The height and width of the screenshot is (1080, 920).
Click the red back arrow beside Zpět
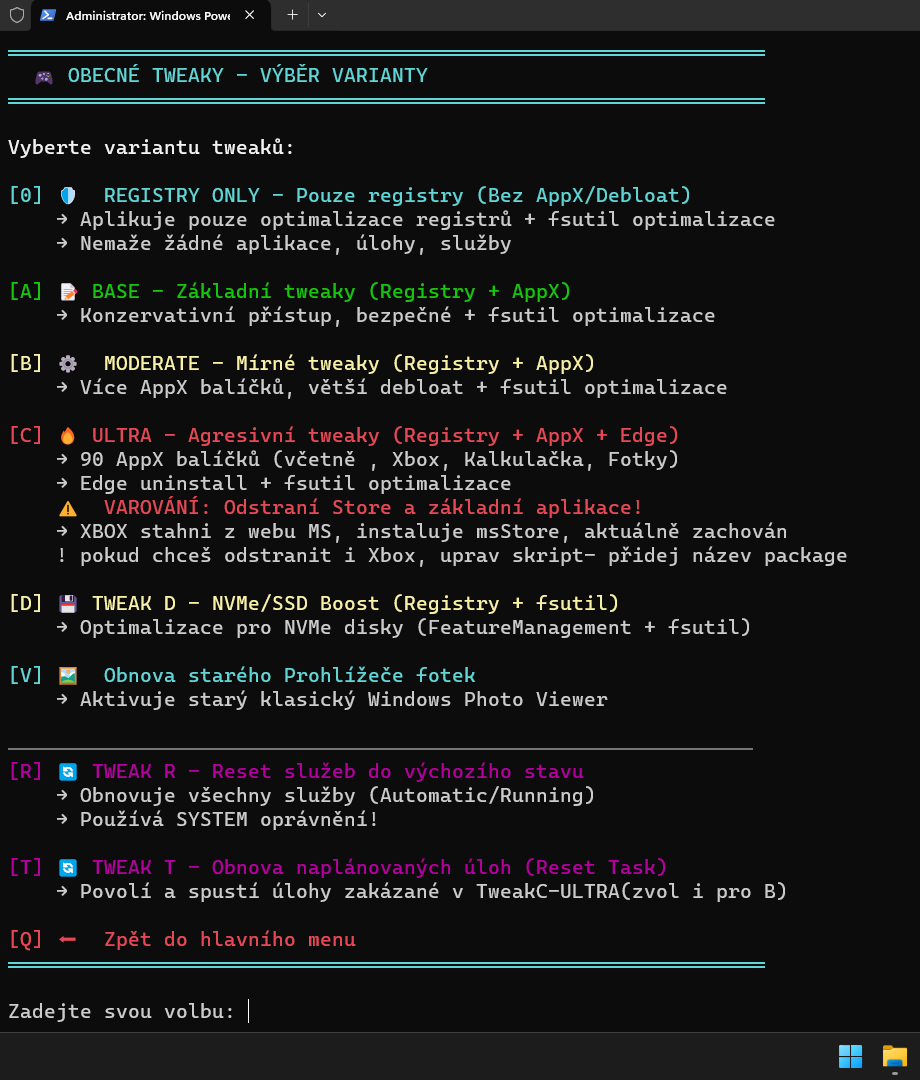(x=68, y=940)
